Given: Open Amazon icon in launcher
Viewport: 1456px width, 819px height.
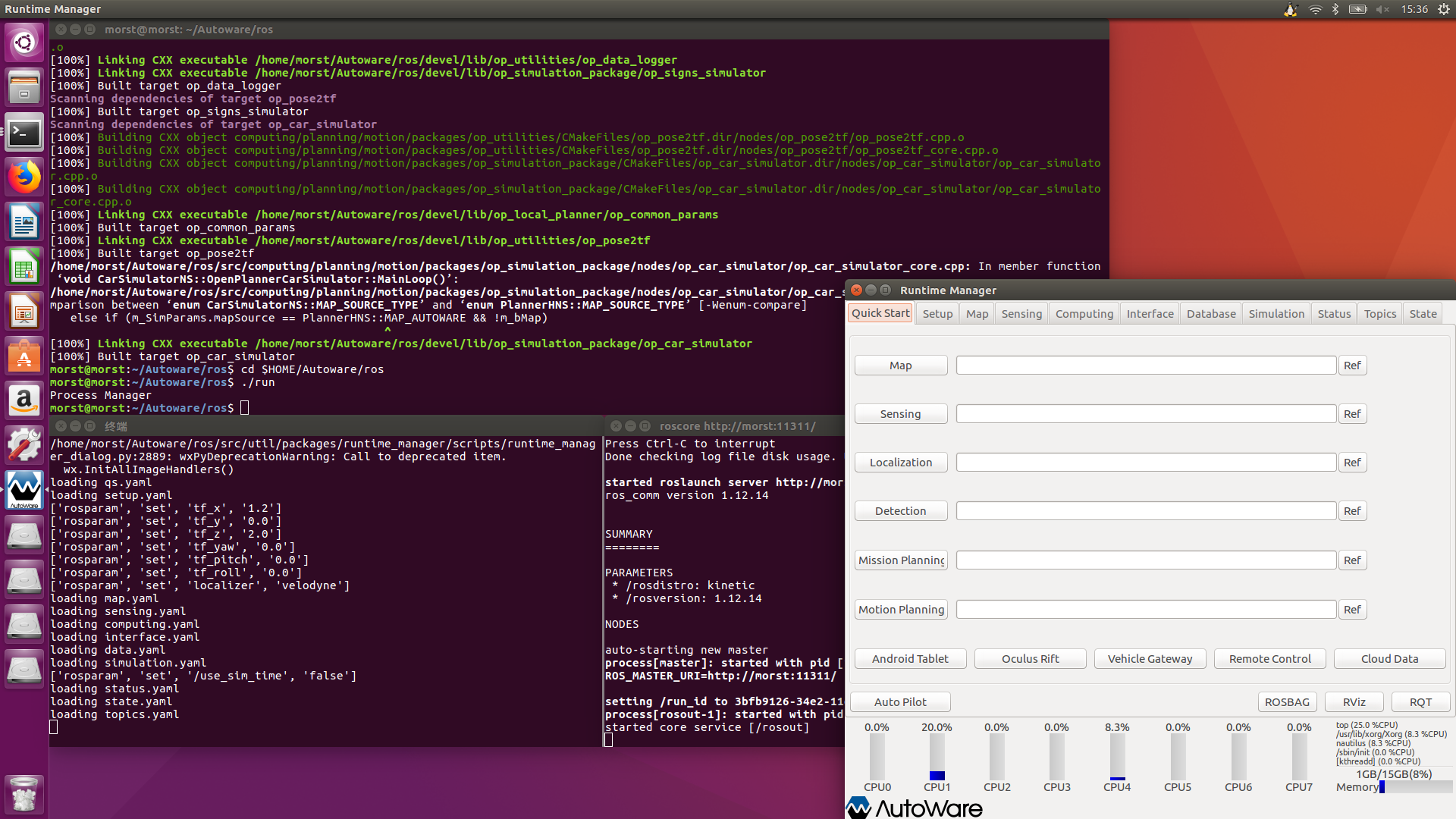Looking at the screenshot, I should click(24, 400).
